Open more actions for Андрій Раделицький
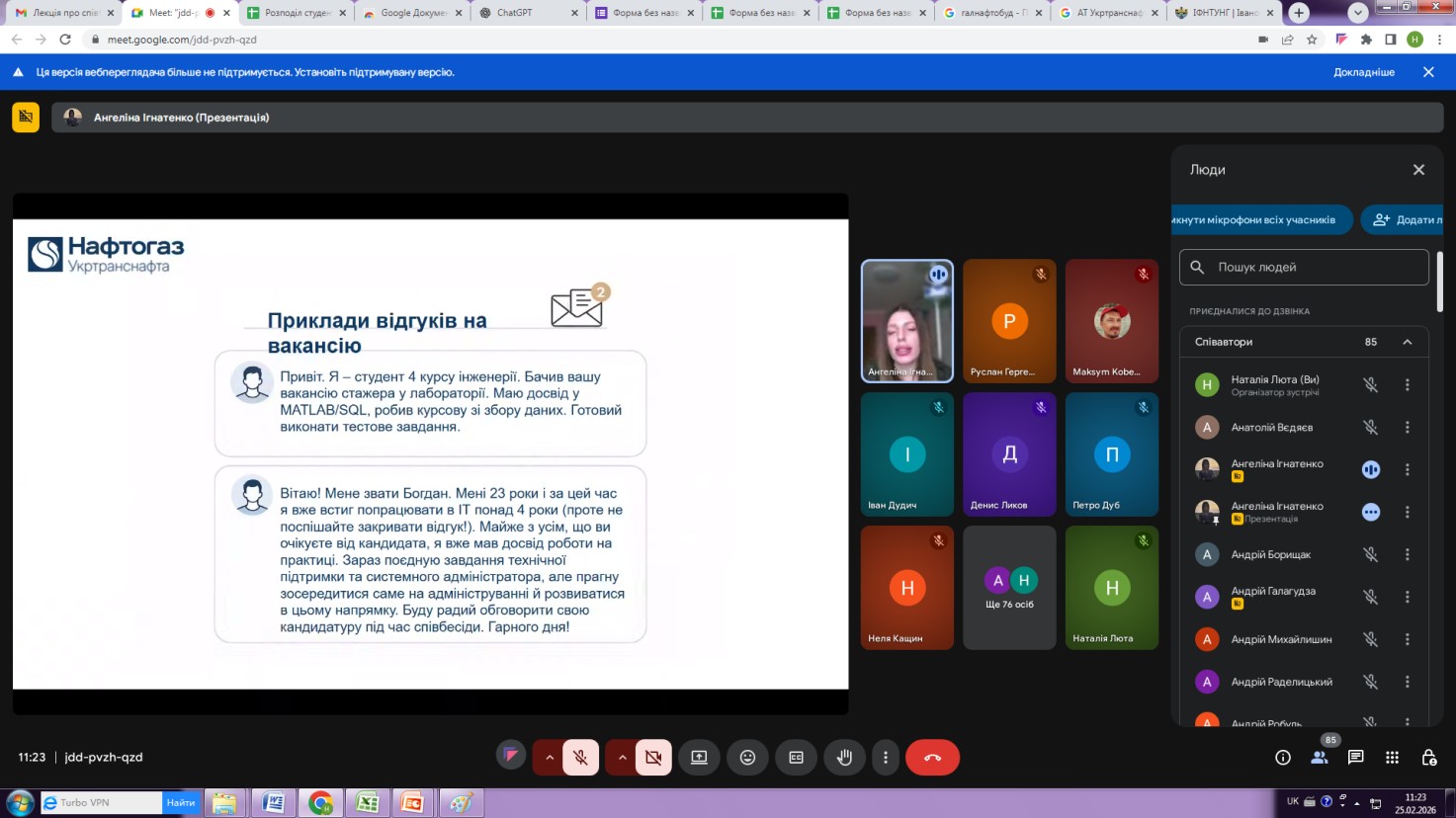 (x=1408, y=683)
